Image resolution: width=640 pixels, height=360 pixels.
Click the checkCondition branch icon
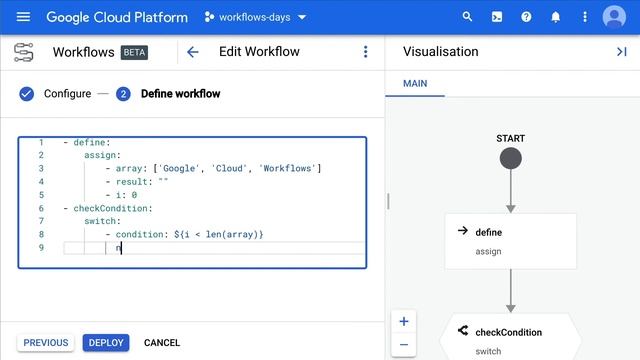click(462, 330)
